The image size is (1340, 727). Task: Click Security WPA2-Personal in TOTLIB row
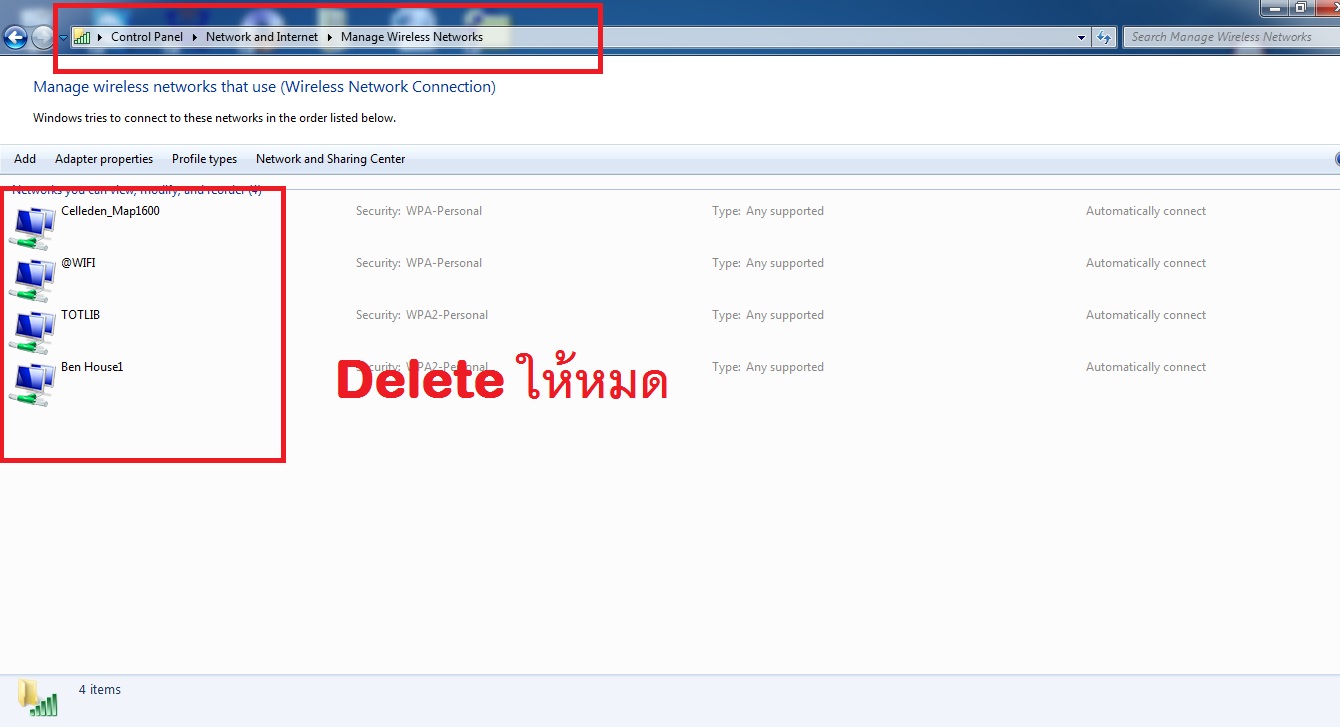coord(422,315)
